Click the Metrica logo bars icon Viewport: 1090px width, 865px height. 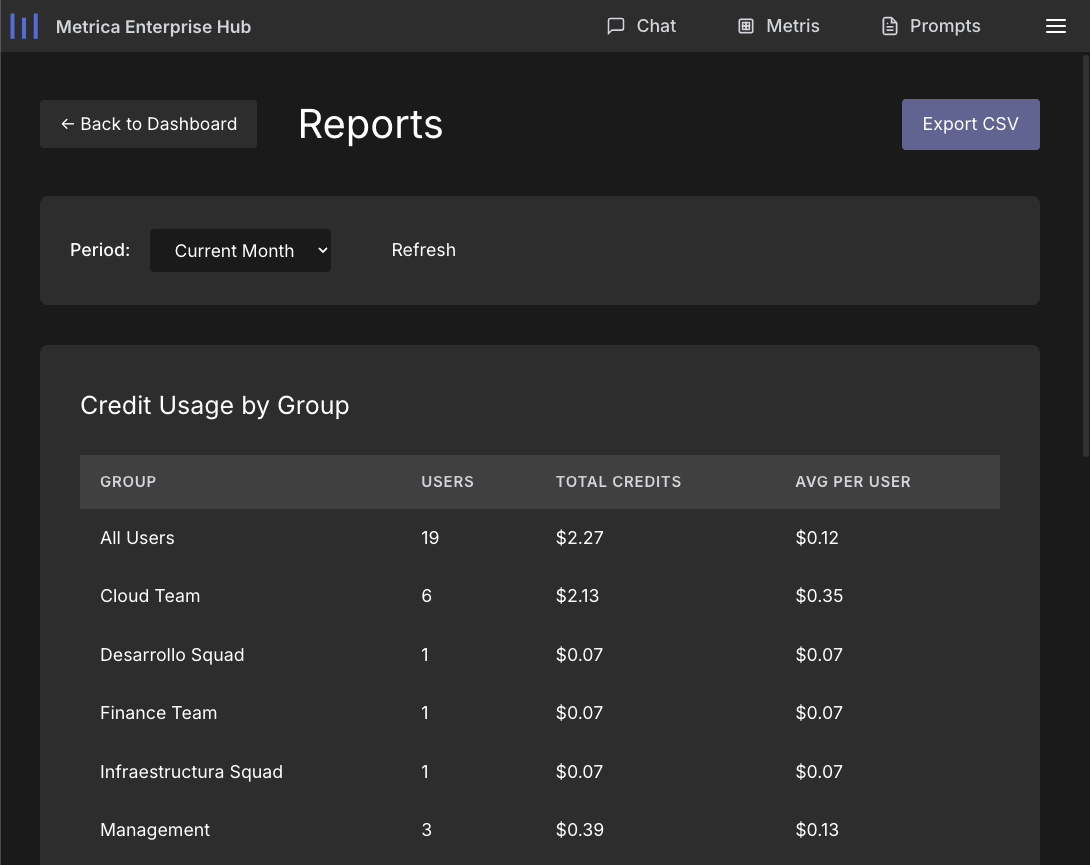[x=24, y=27]
